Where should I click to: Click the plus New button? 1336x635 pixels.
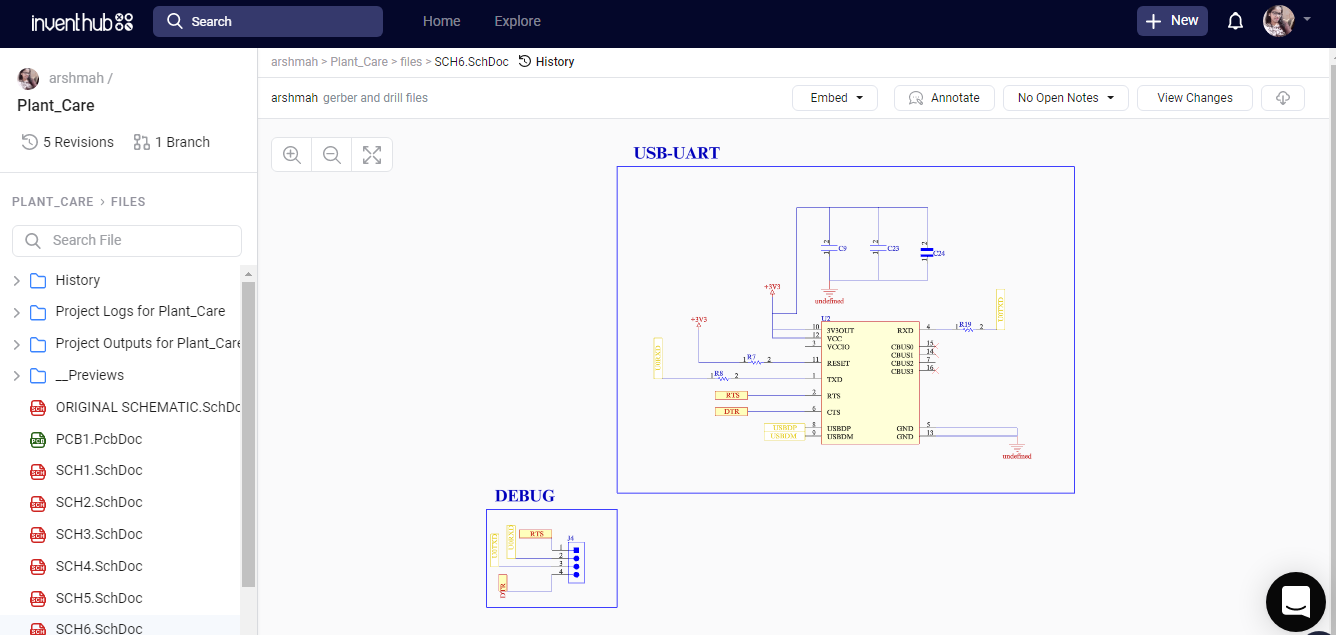tap(1172, 21)
